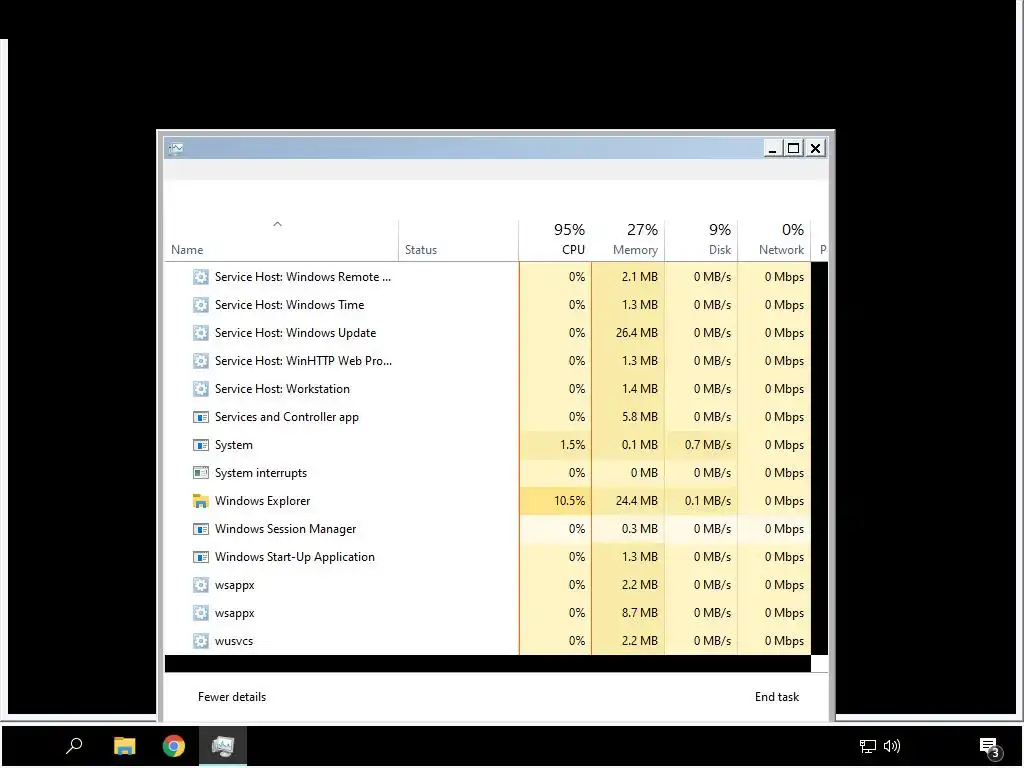1024x768 pixels.
Task: Launch Google Chrome from the taskbar
Action: (174, 746)
